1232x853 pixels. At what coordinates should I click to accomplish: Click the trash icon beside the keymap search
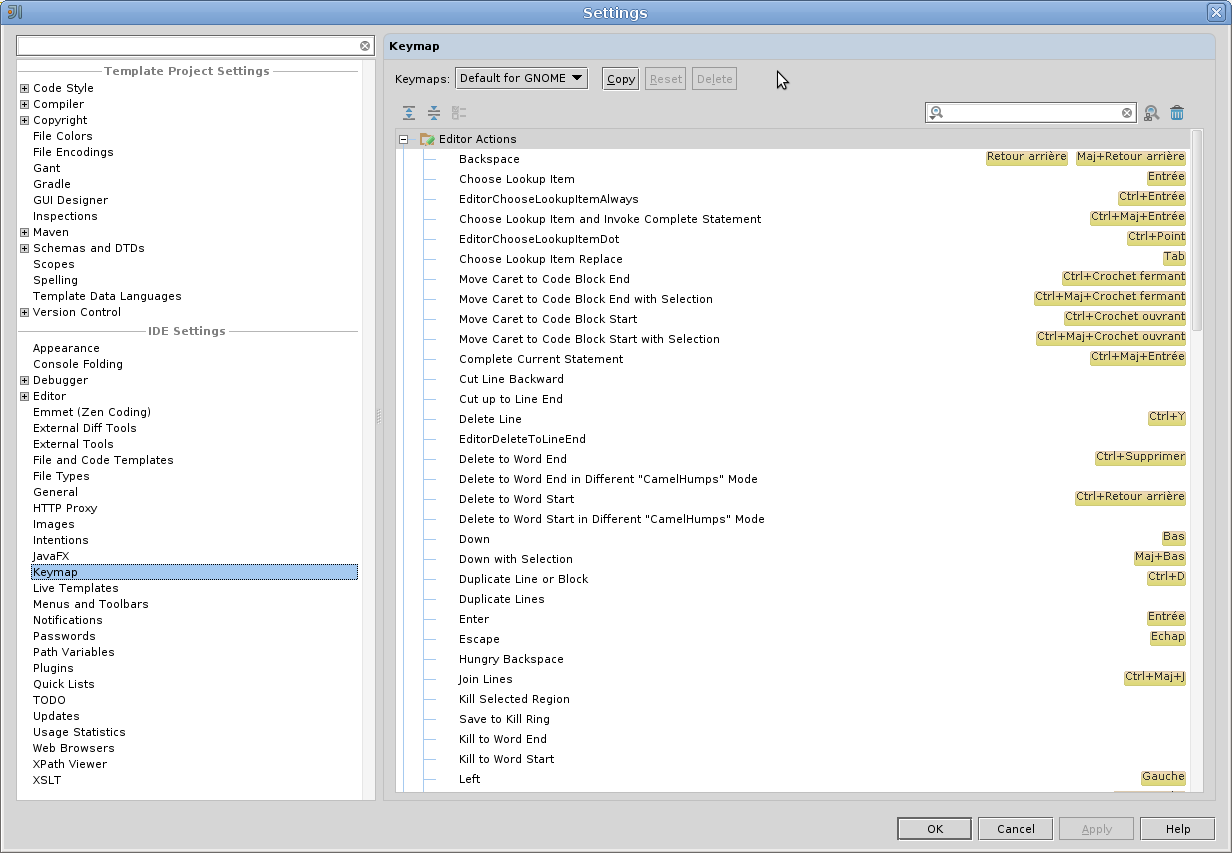(x=1177, y=113)
